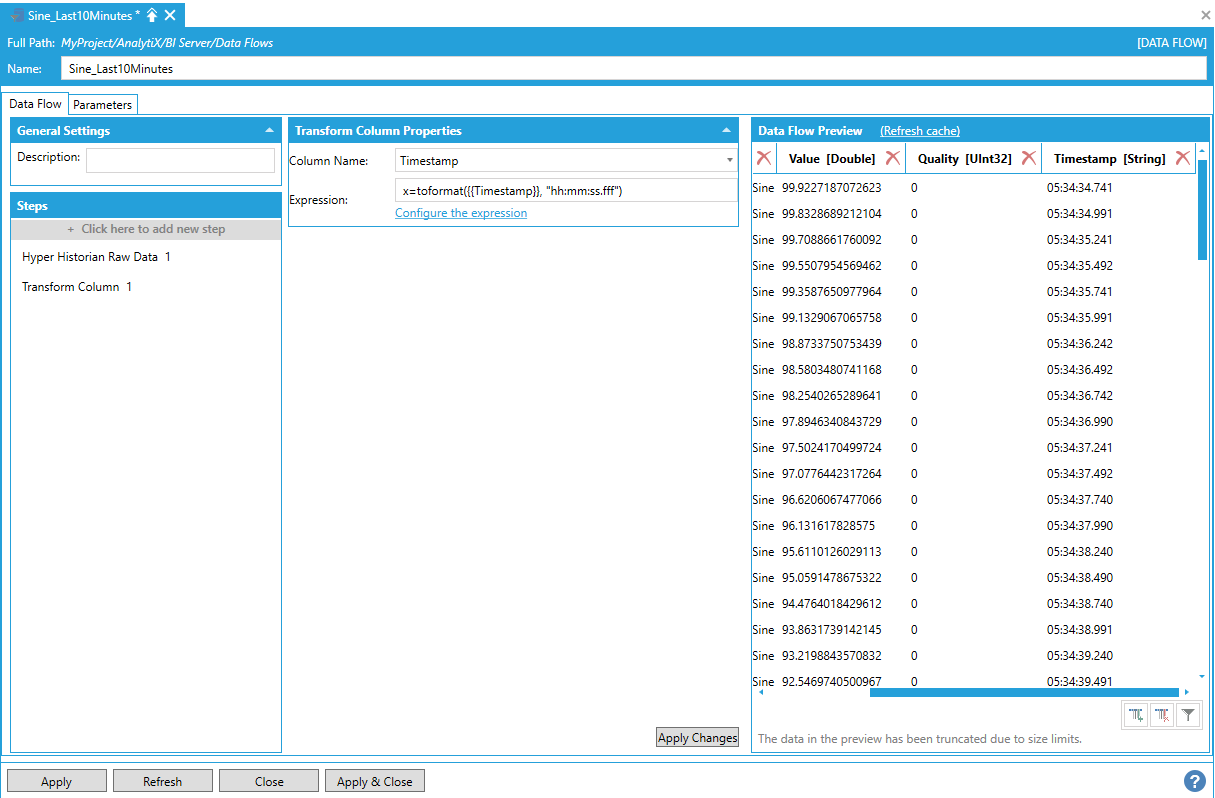Image resolution: width=1215 pixels, height=798 pixels.
Task: Remove the Value [Double] column
Action: (893, 158)
